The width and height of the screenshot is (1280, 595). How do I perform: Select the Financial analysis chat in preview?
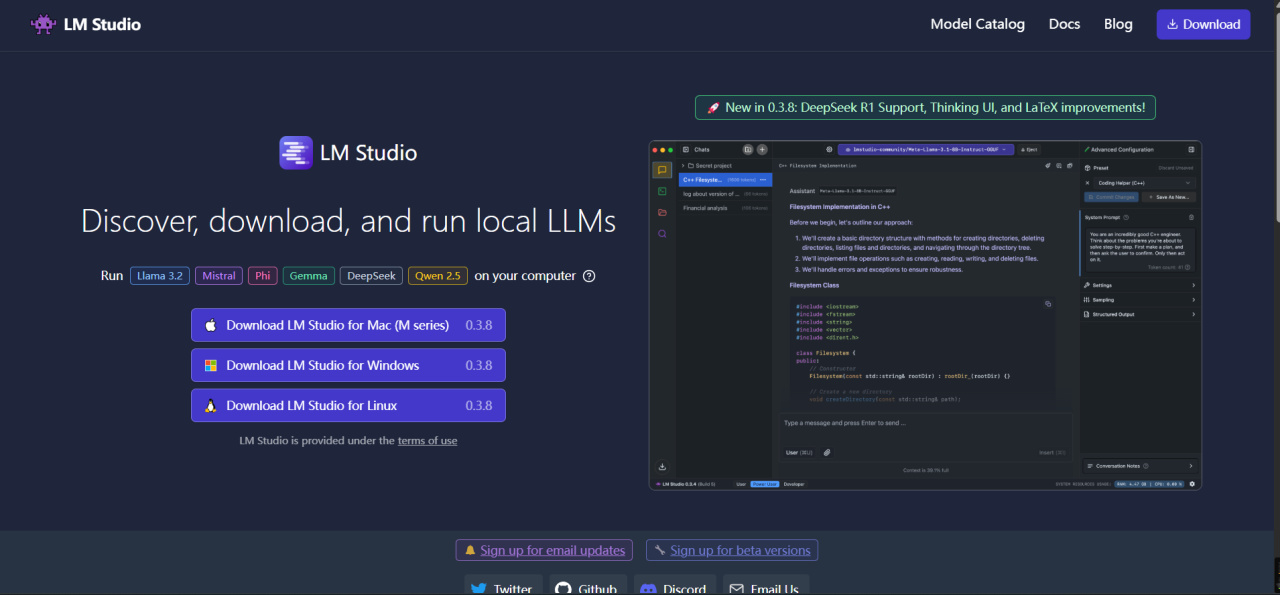click(x=726, y=208)
